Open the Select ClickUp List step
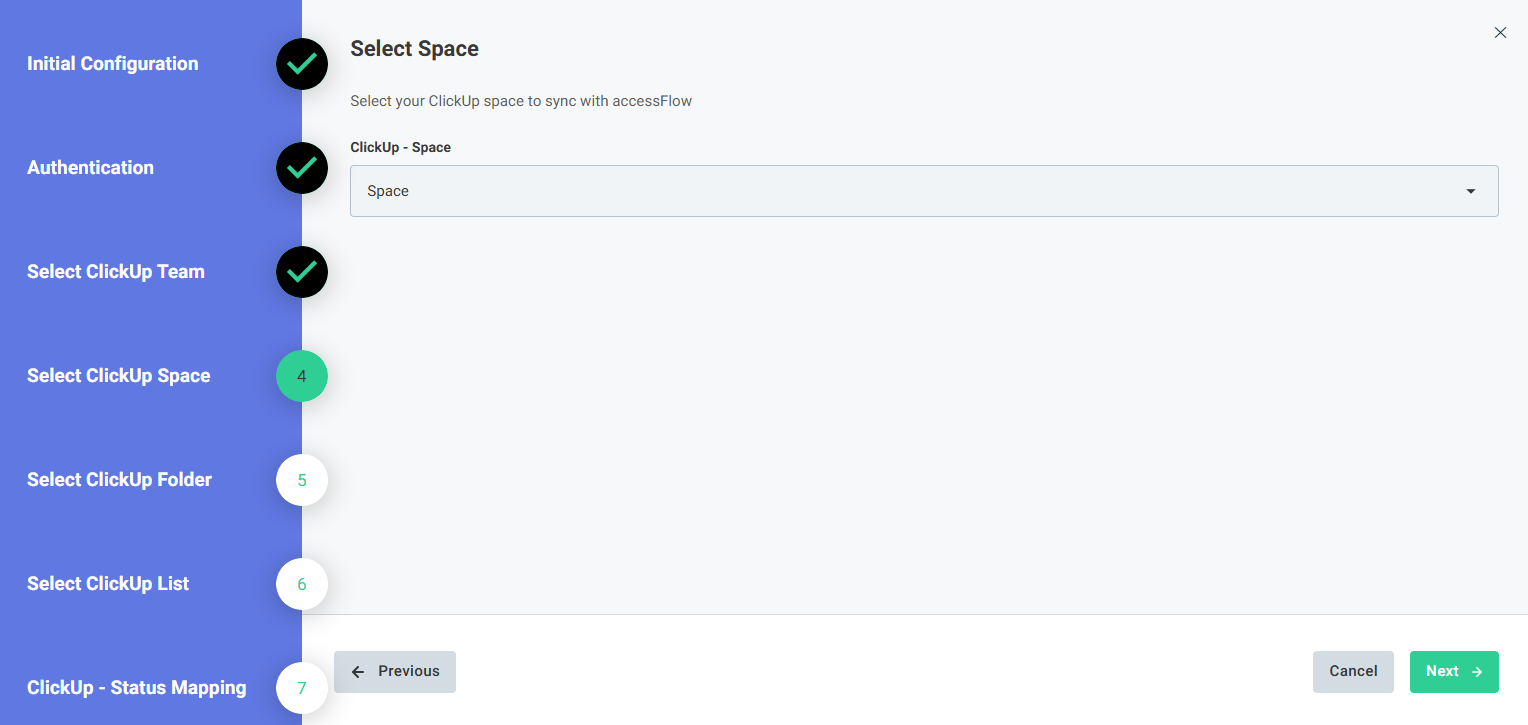 (108, 584)
